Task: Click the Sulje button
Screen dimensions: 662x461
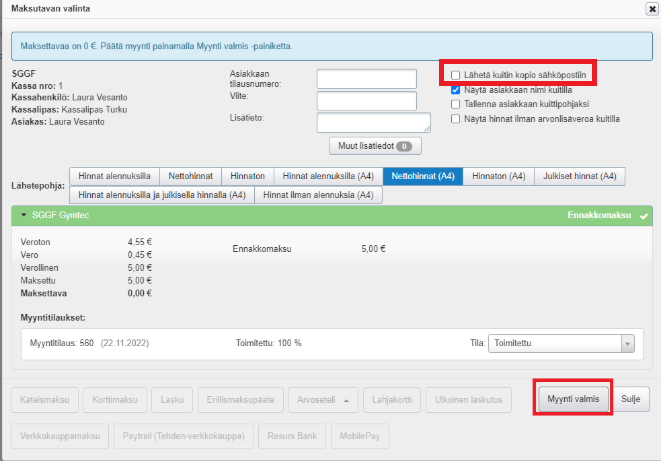Action: [630, 400]
